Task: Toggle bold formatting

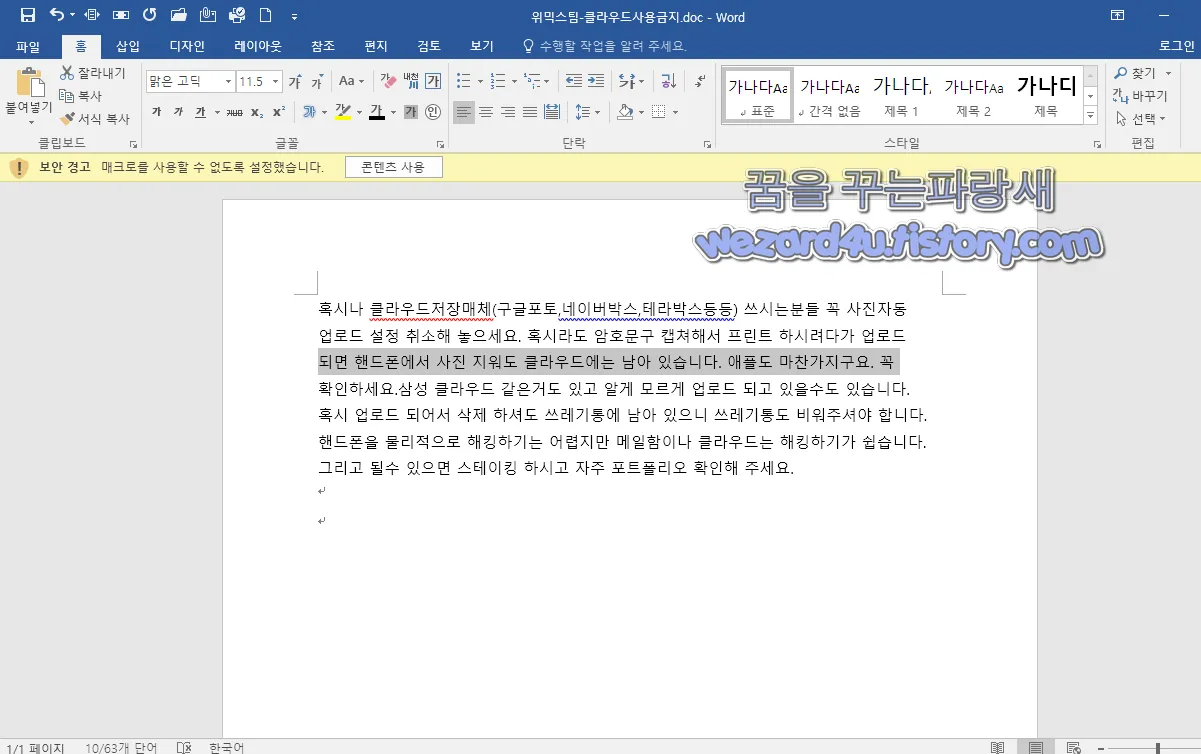Action: click(157, 112)
